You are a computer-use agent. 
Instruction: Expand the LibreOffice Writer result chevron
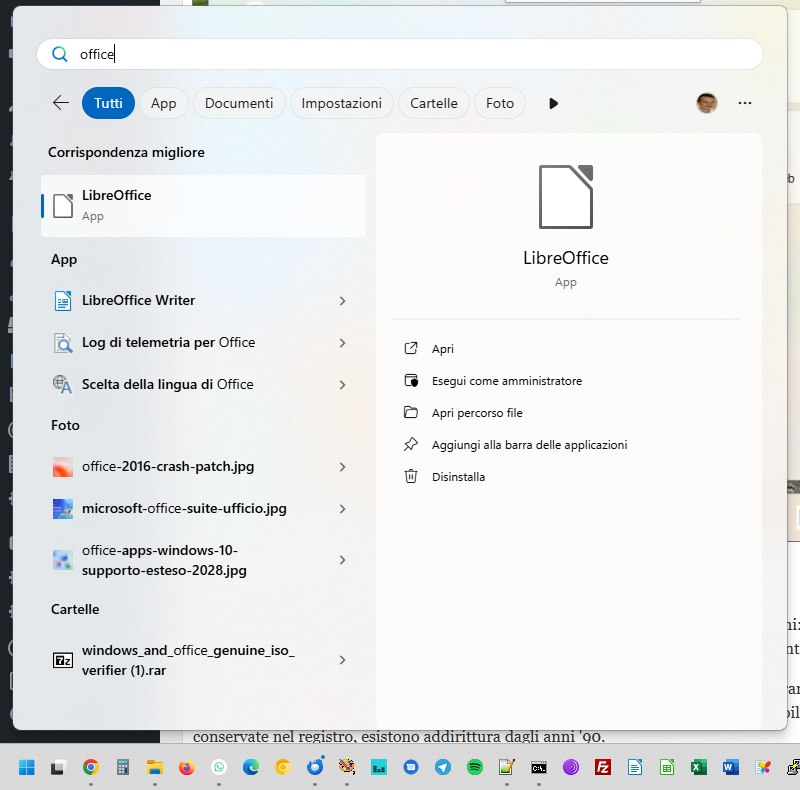343,300
